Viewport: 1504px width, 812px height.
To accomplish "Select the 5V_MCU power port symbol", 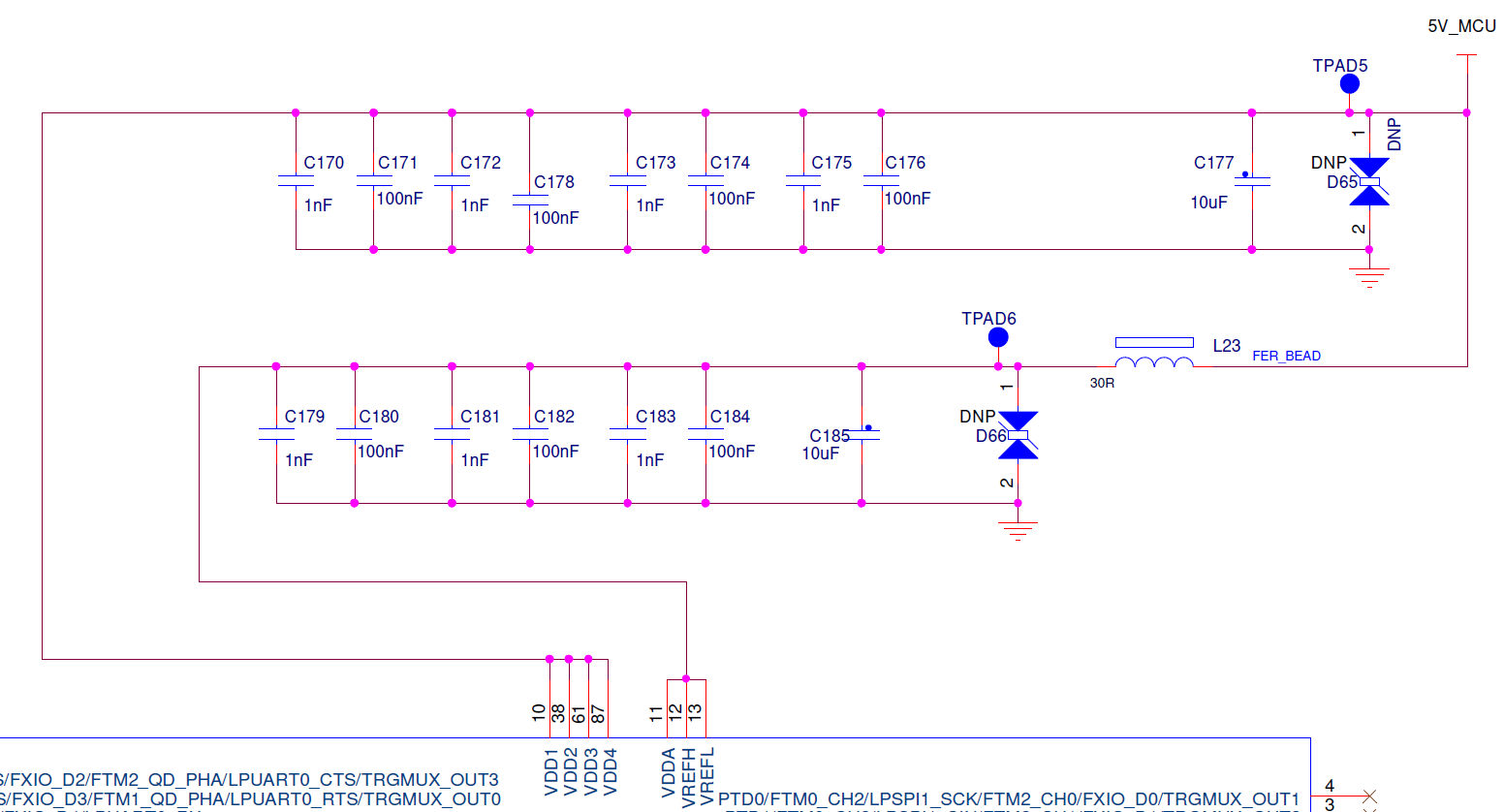I will [1466, 57].
